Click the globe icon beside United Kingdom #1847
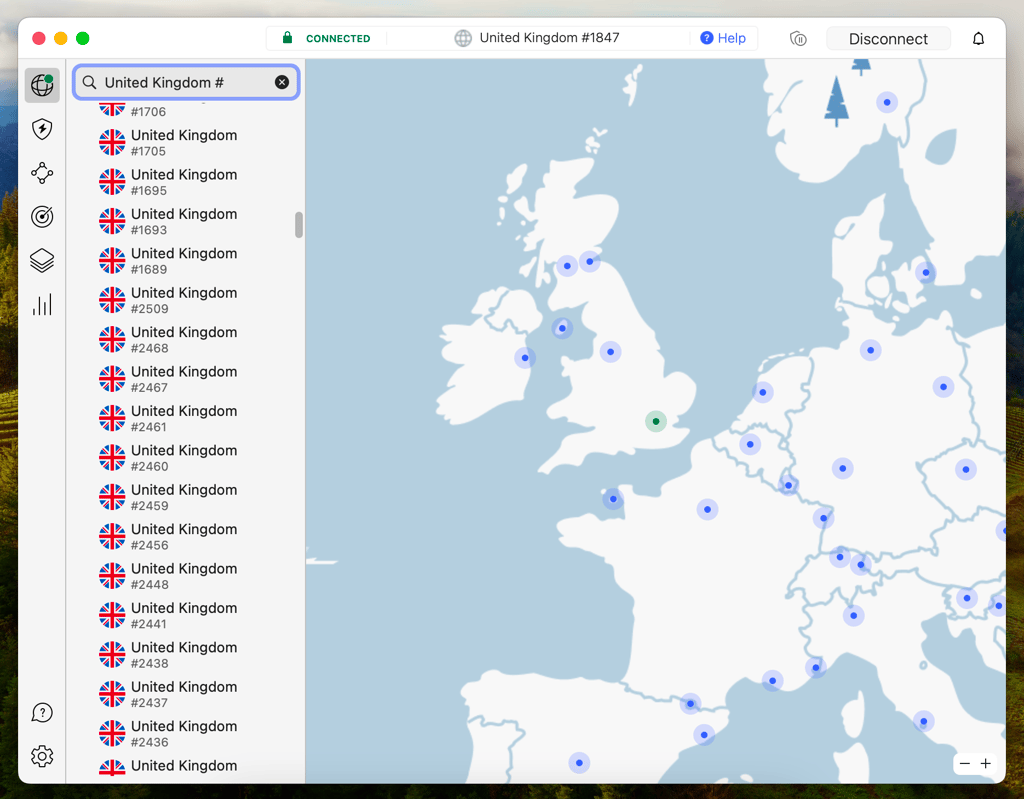The image size is (1024, 799). click(463, 38)
